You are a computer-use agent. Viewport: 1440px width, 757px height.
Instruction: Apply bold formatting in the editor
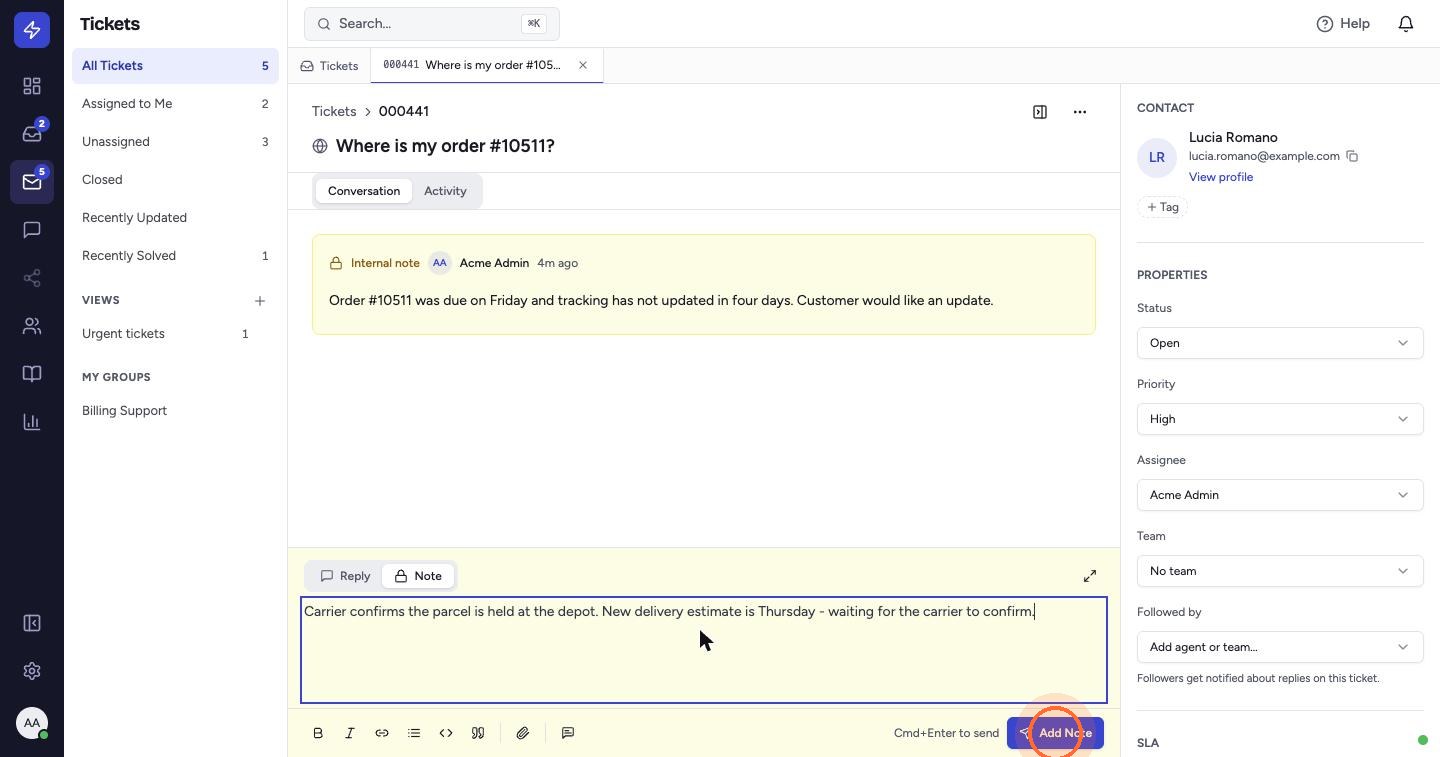(x=318, y=733)
